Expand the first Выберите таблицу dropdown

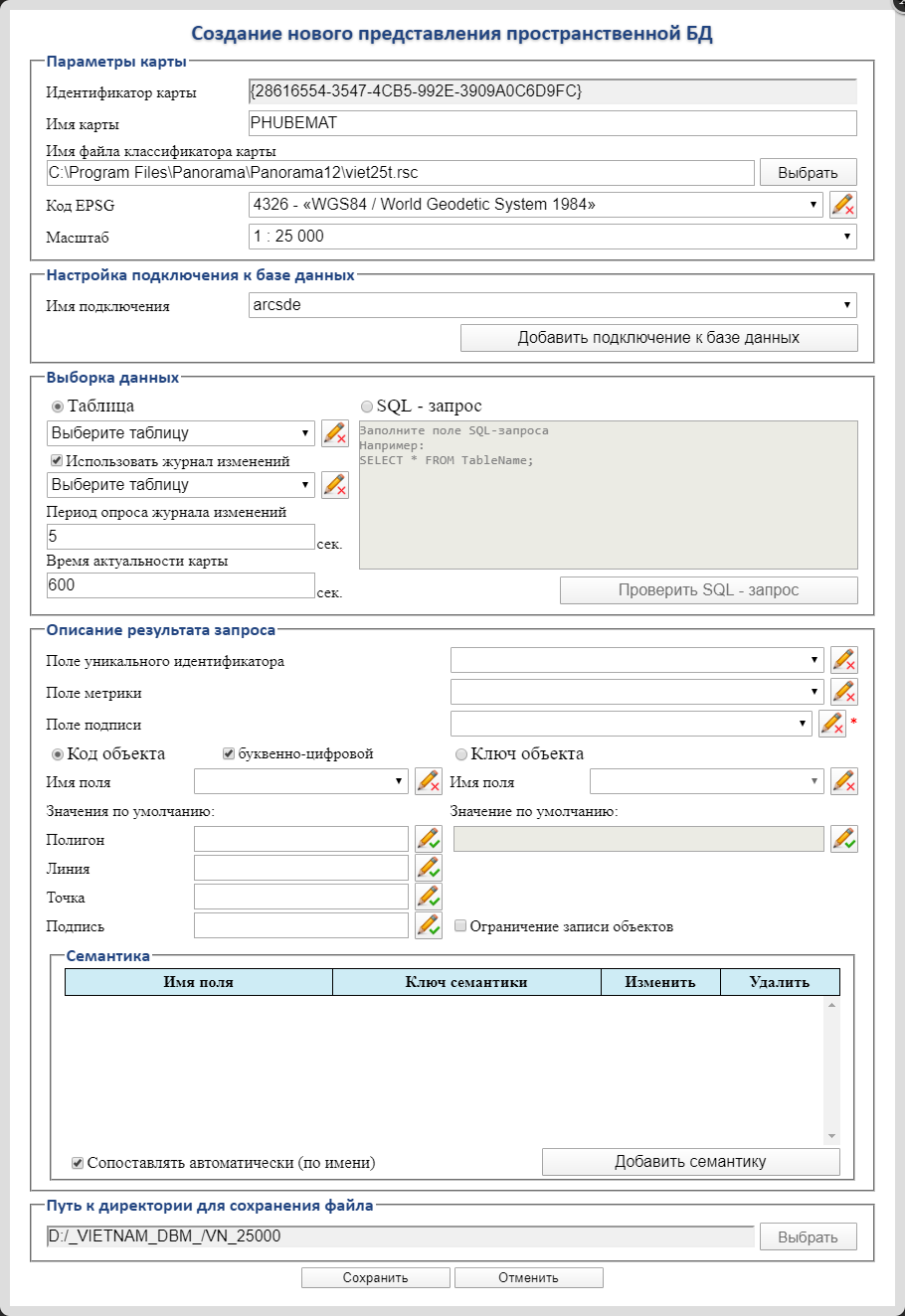point(181,433)
